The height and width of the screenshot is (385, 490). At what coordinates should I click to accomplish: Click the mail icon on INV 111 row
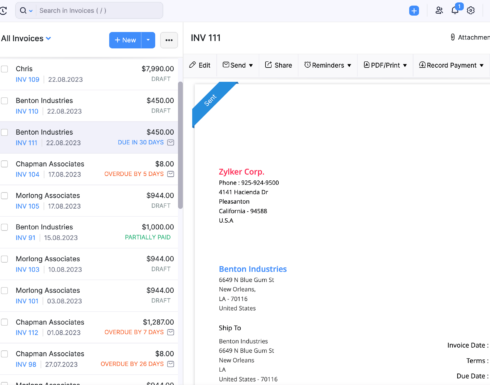tap(170, 143)
